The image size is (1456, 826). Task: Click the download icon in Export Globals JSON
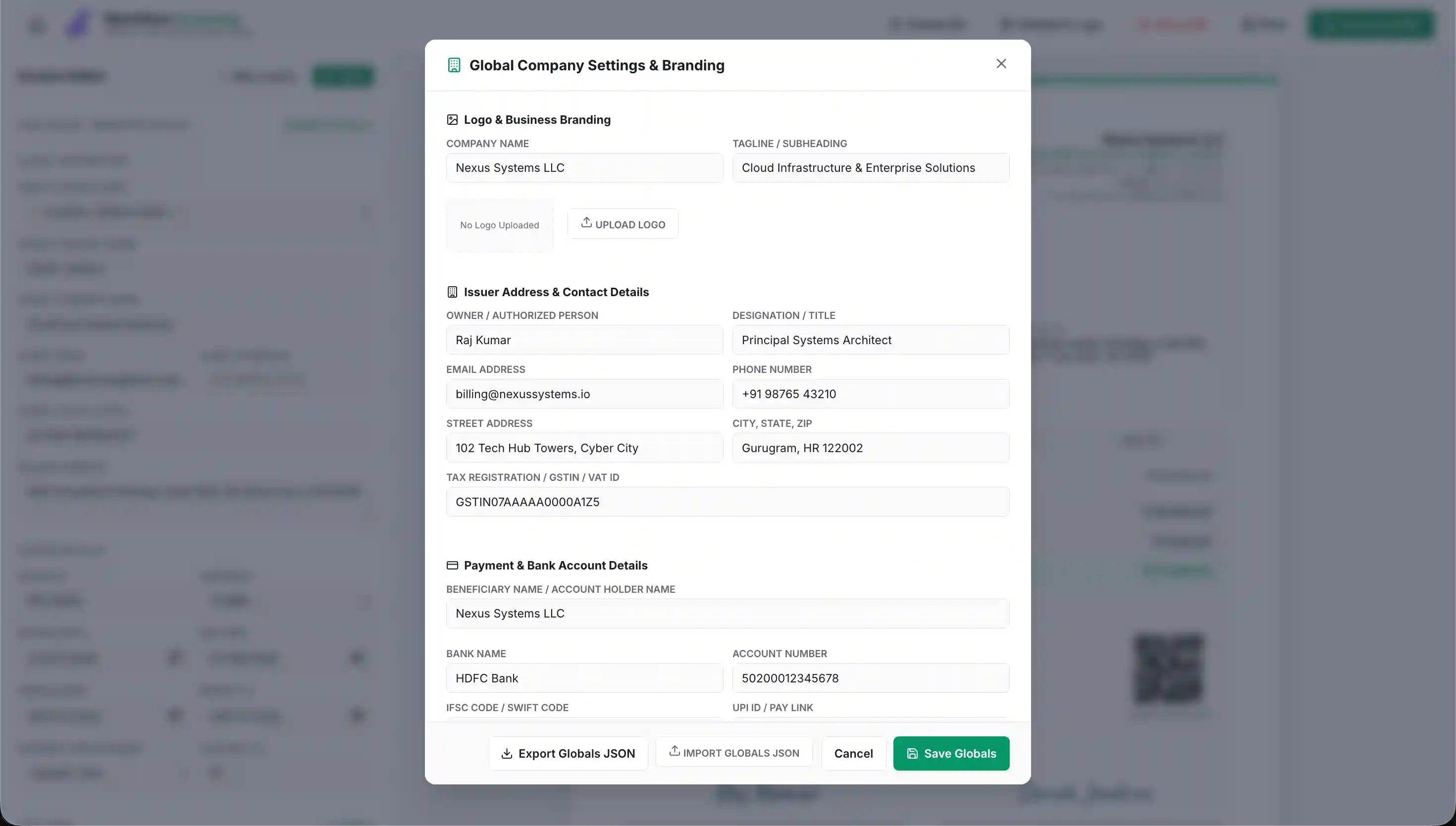(x=507, y=753)
